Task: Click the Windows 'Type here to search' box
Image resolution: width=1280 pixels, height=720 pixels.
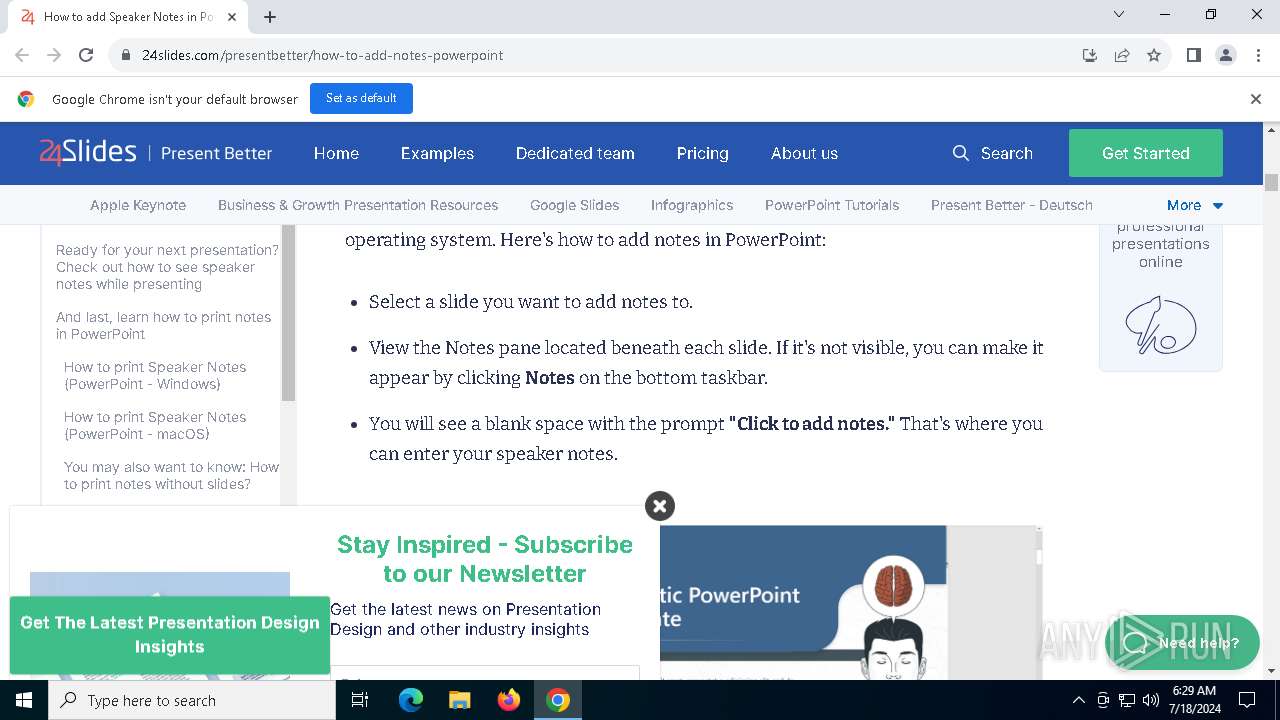Action: point(192,700)
